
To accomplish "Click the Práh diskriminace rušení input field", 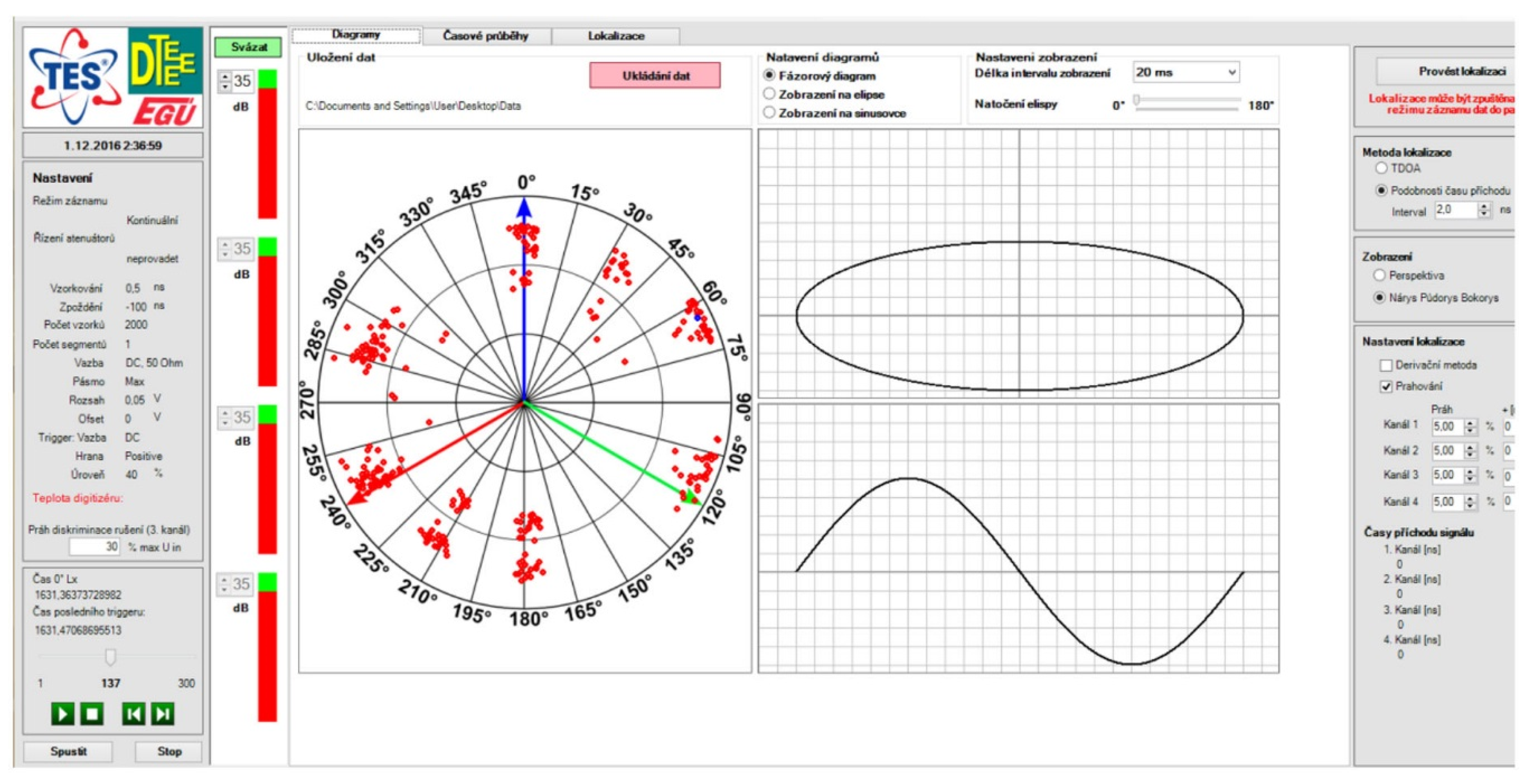I will [94, 546].
